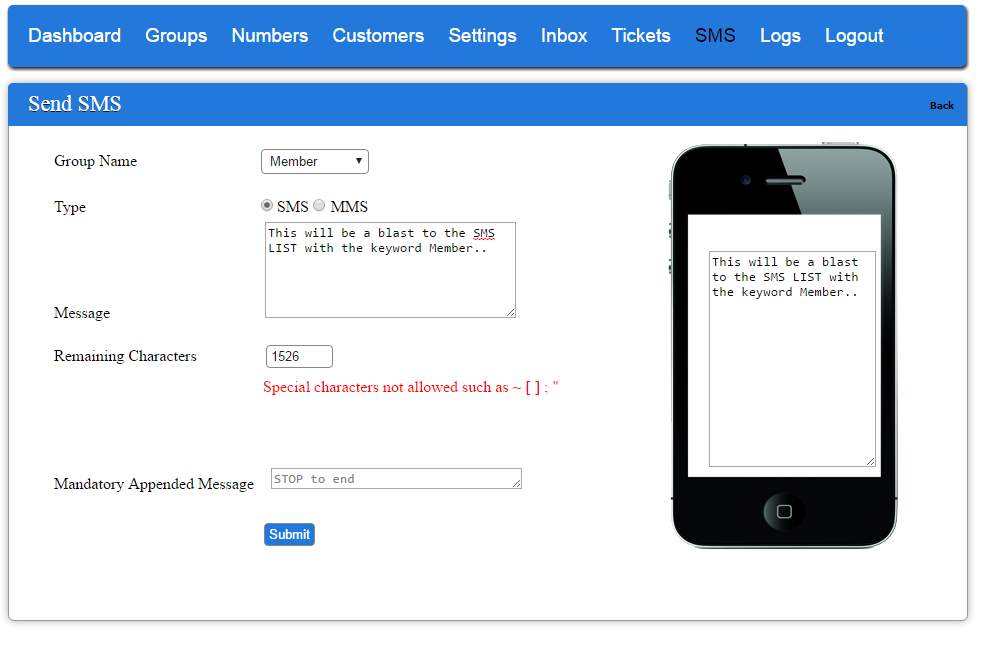Open the Dashboard page
The width and height of the screenshot is (1002, 650).
pos(74,36)
